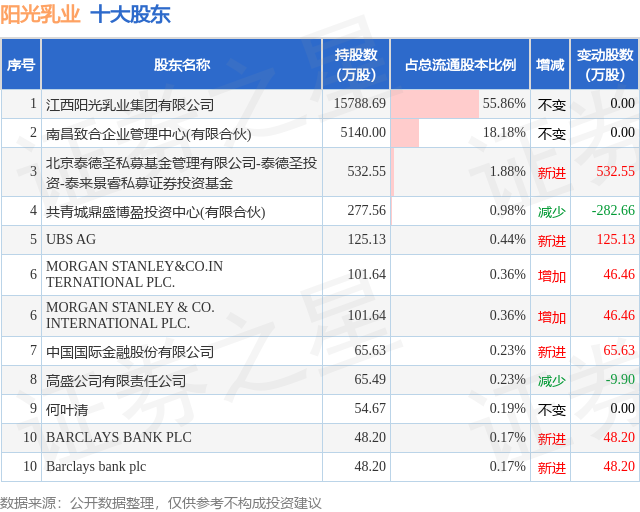Click the 55.86% ratio bar
The height and width of the screenshot is (512, 640).
435,104
